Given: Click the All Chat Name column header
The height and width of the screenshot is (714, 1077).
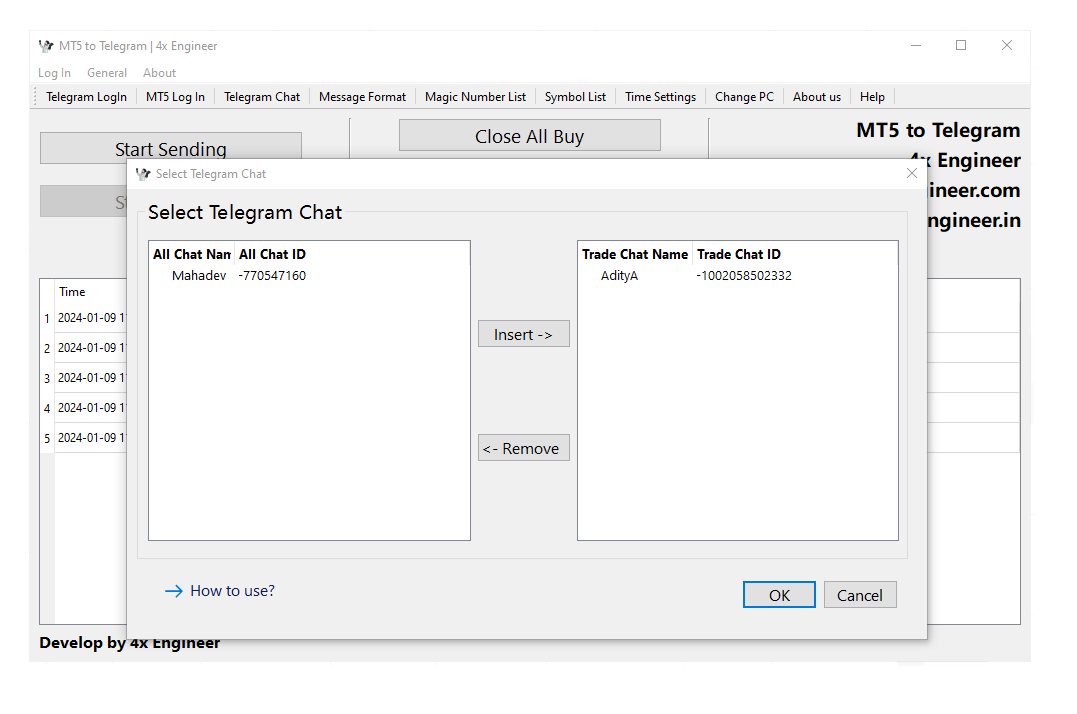Looking at the screenshot, I should pyautogui.click(x=192, y=255).
